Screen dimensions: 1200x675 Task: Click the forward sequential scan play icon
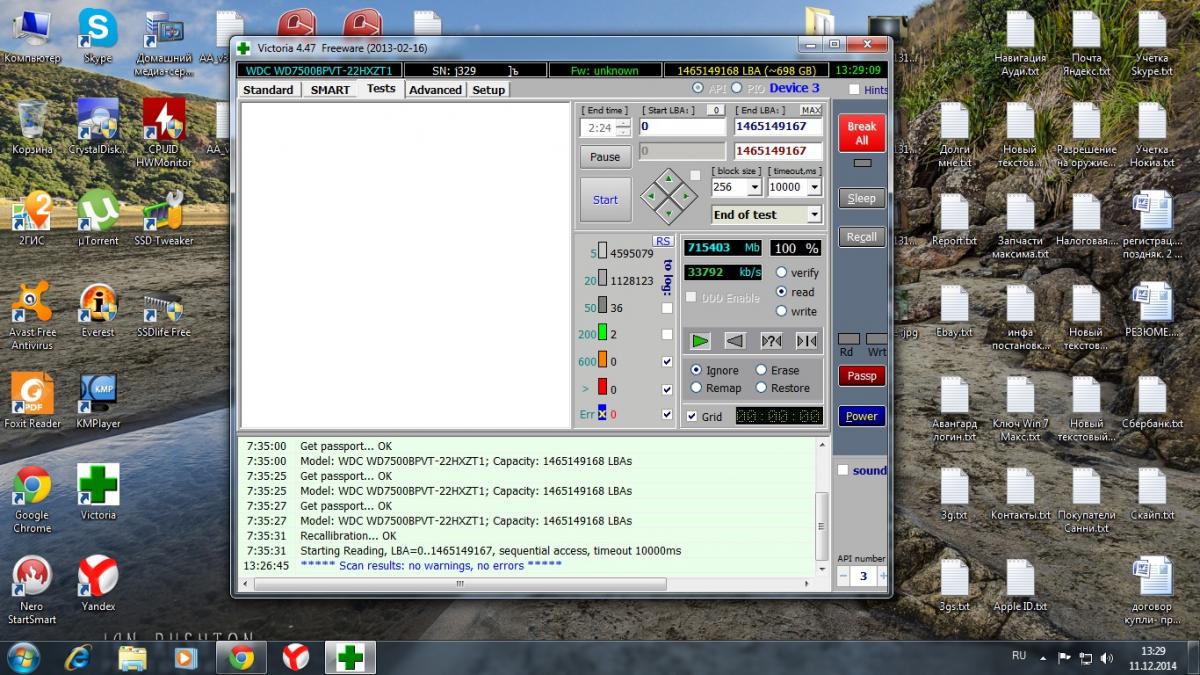[x=700, y=341]
